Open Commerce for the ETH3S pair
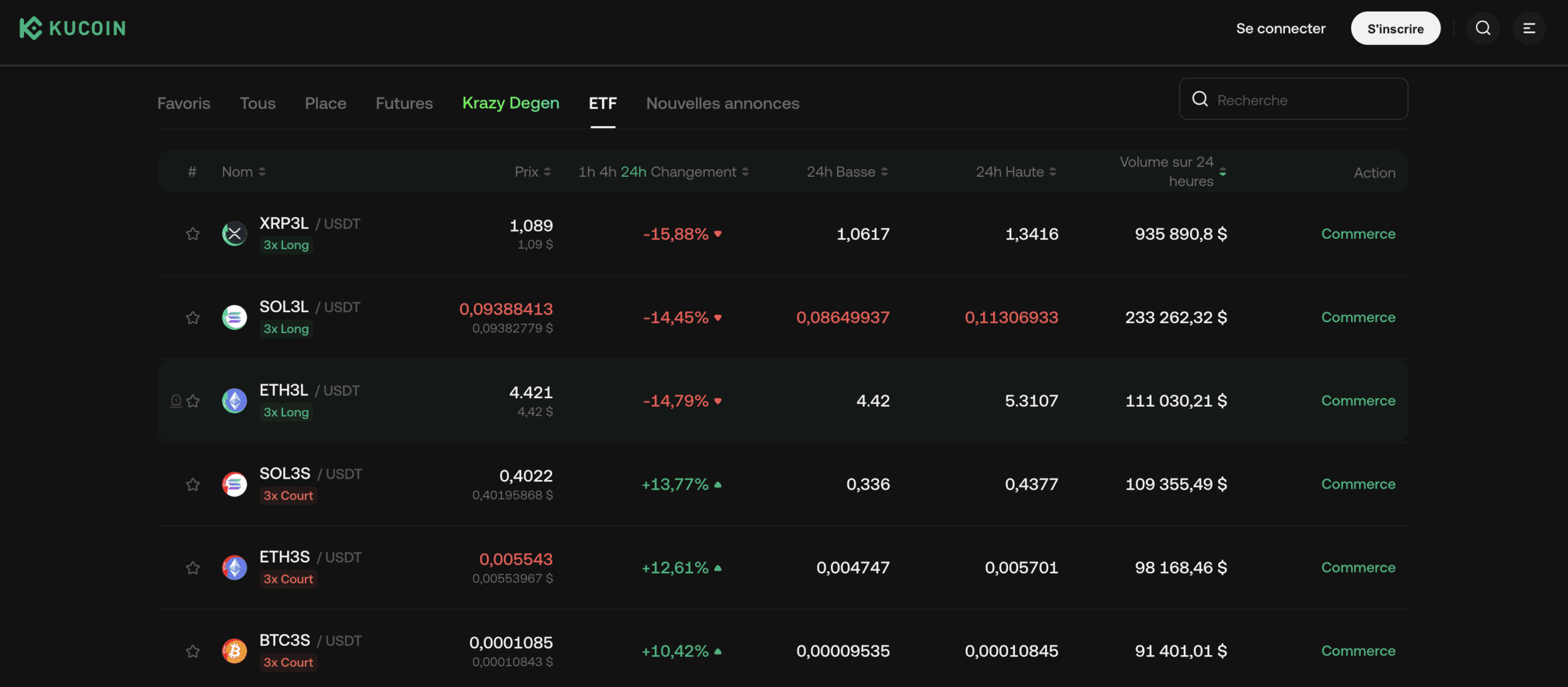The image size is (1568, 687). click(x=1358, y=567)
